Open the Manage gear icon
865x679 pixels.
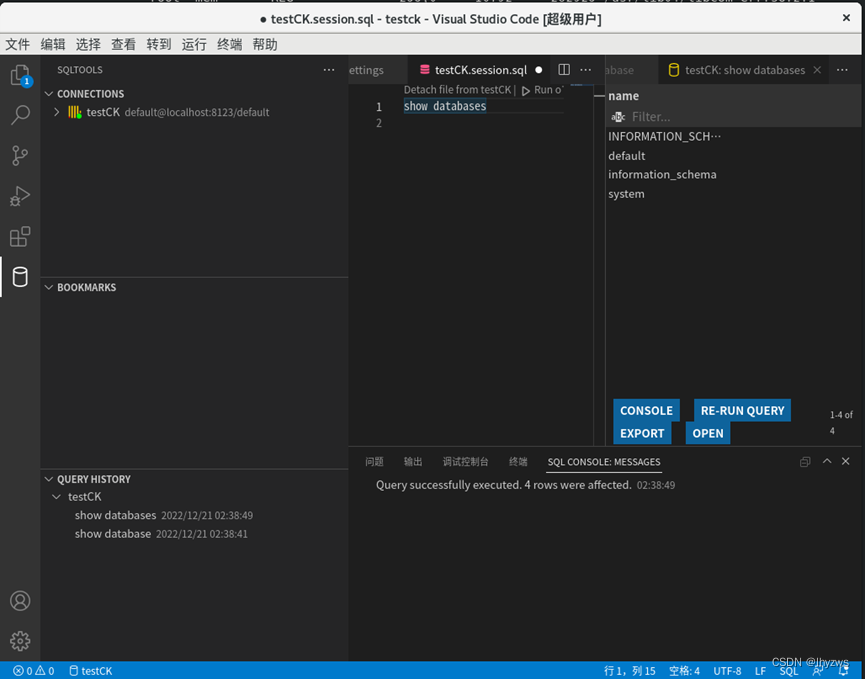20,641
